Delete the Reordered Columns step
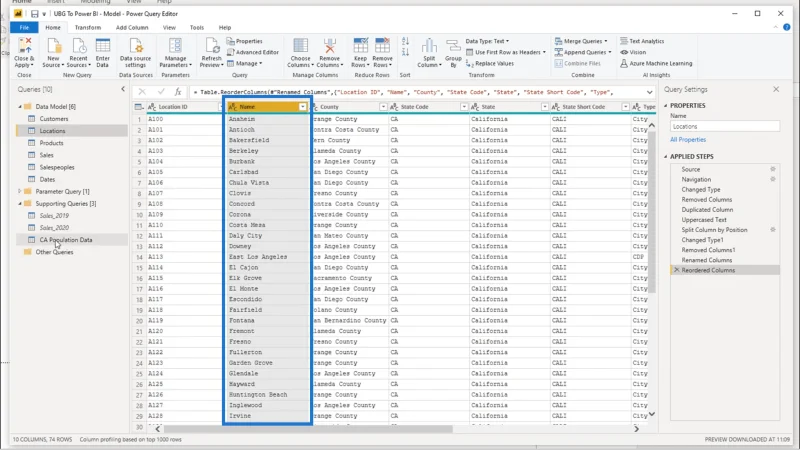This screenshot has height=450, width=800. [x=677, y=270]
